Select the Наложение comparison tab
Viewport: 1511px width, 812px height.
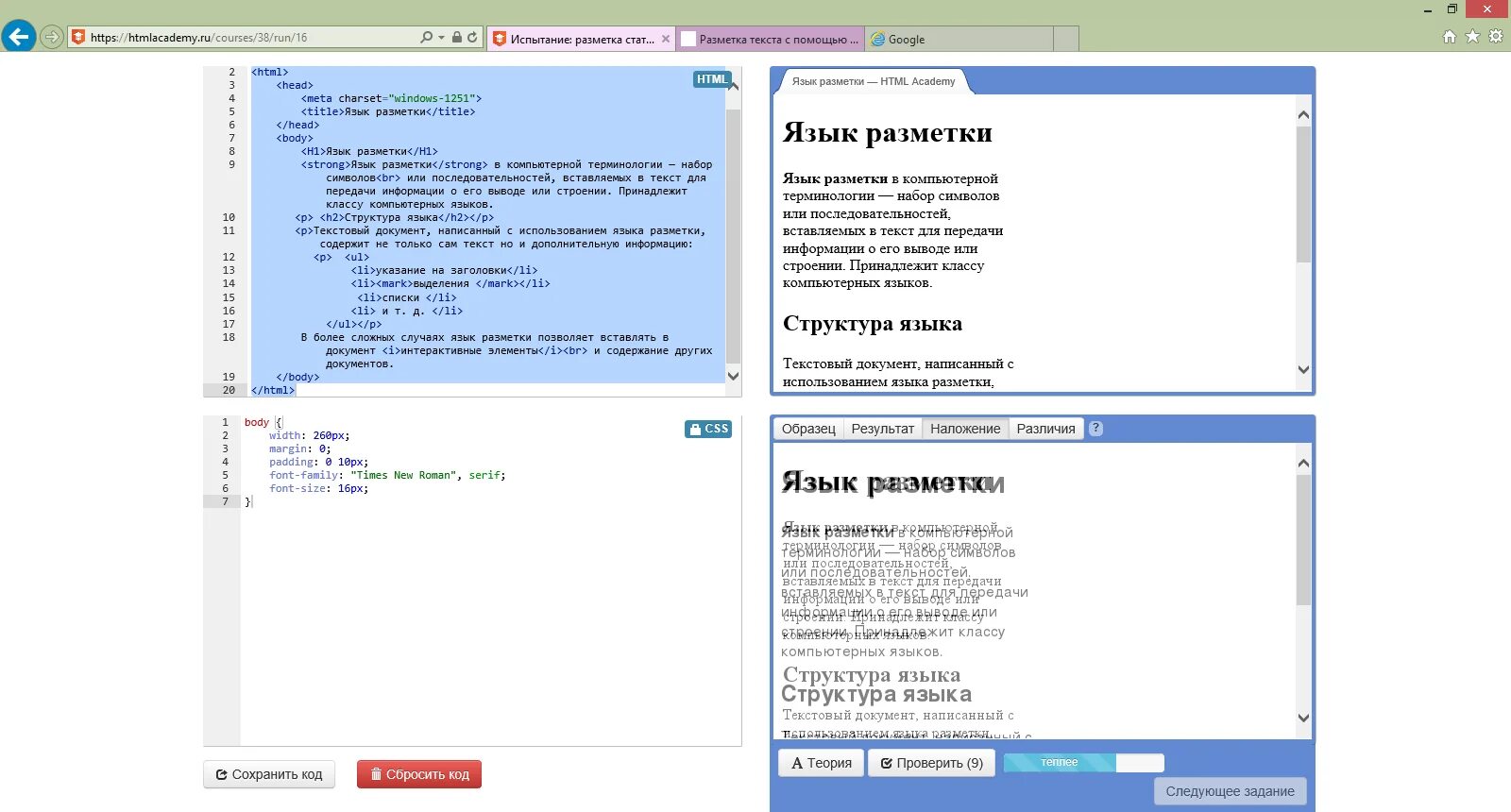[965, 429]
